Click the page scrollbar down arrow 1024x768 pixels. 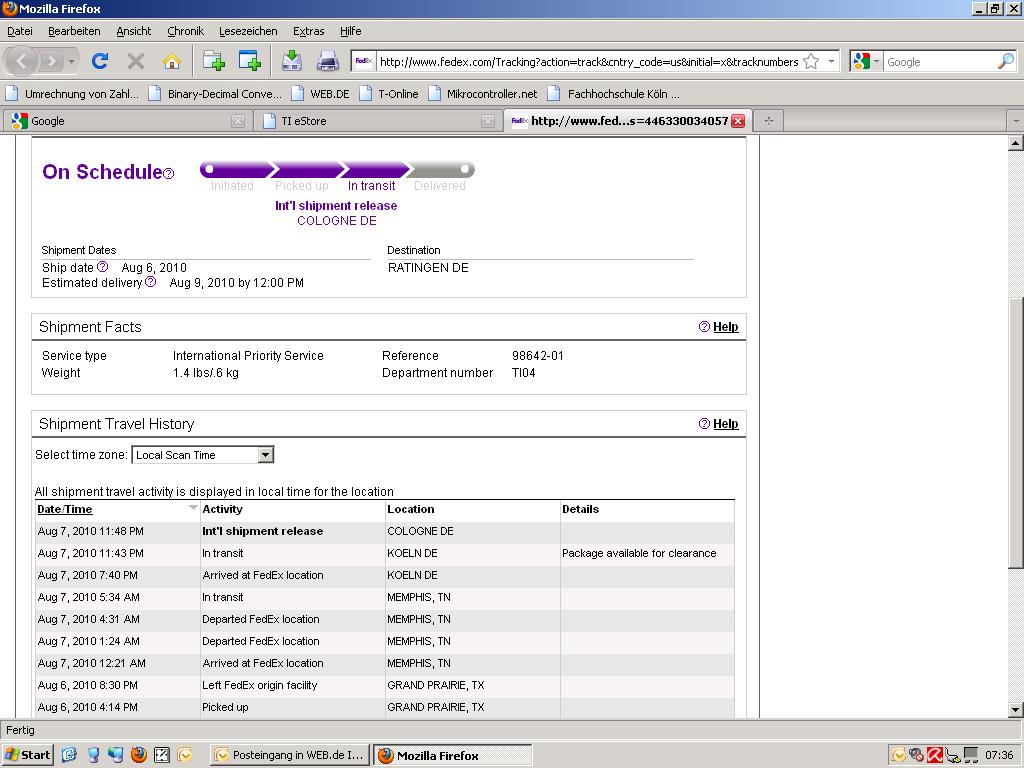(1015, 709)
